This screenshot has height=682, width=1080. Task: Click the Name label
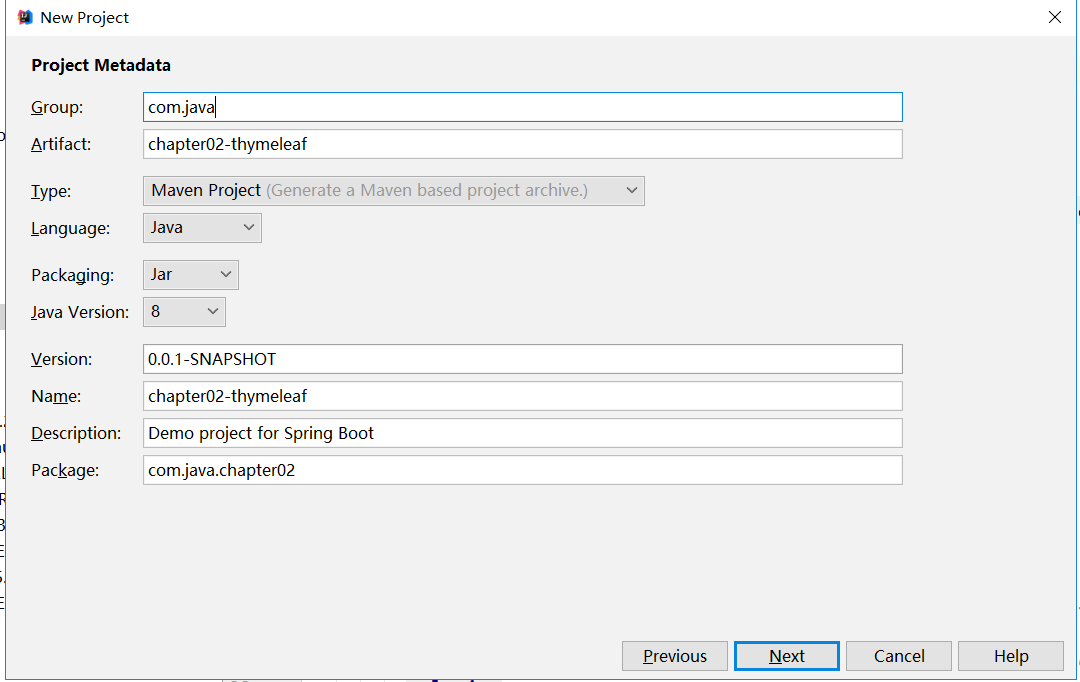click(56, 396)
